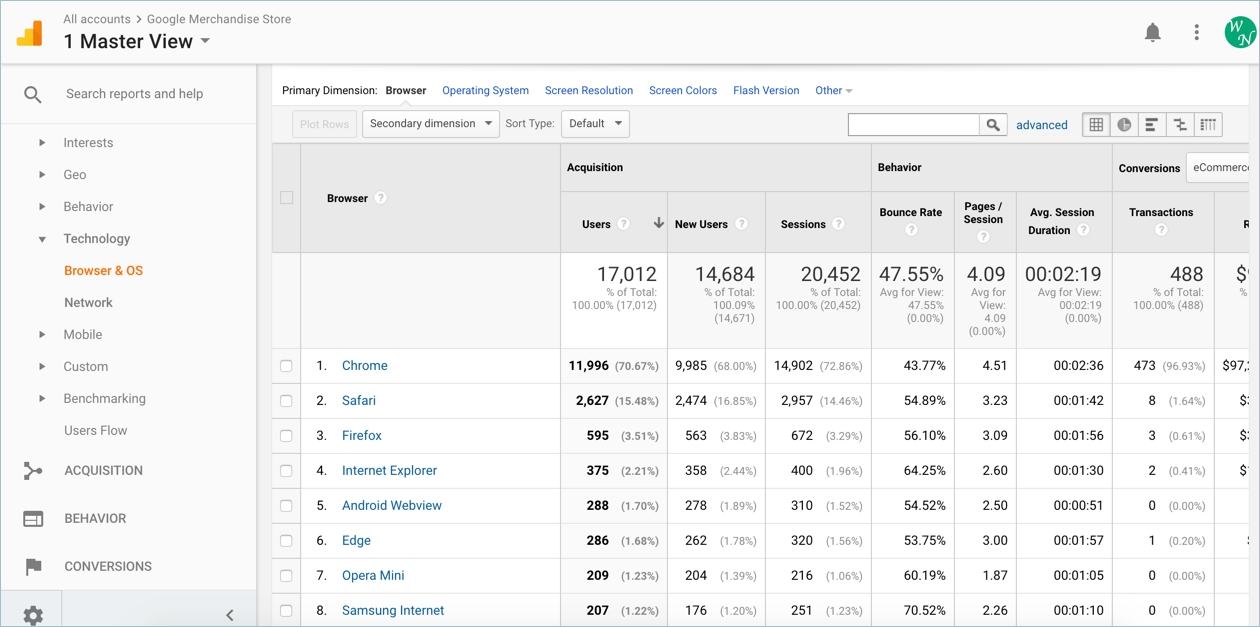This screenshot has width=1260, height=627.
Task: Select Screen Resolution primary dimension
Action: click(x=589, y=91)
